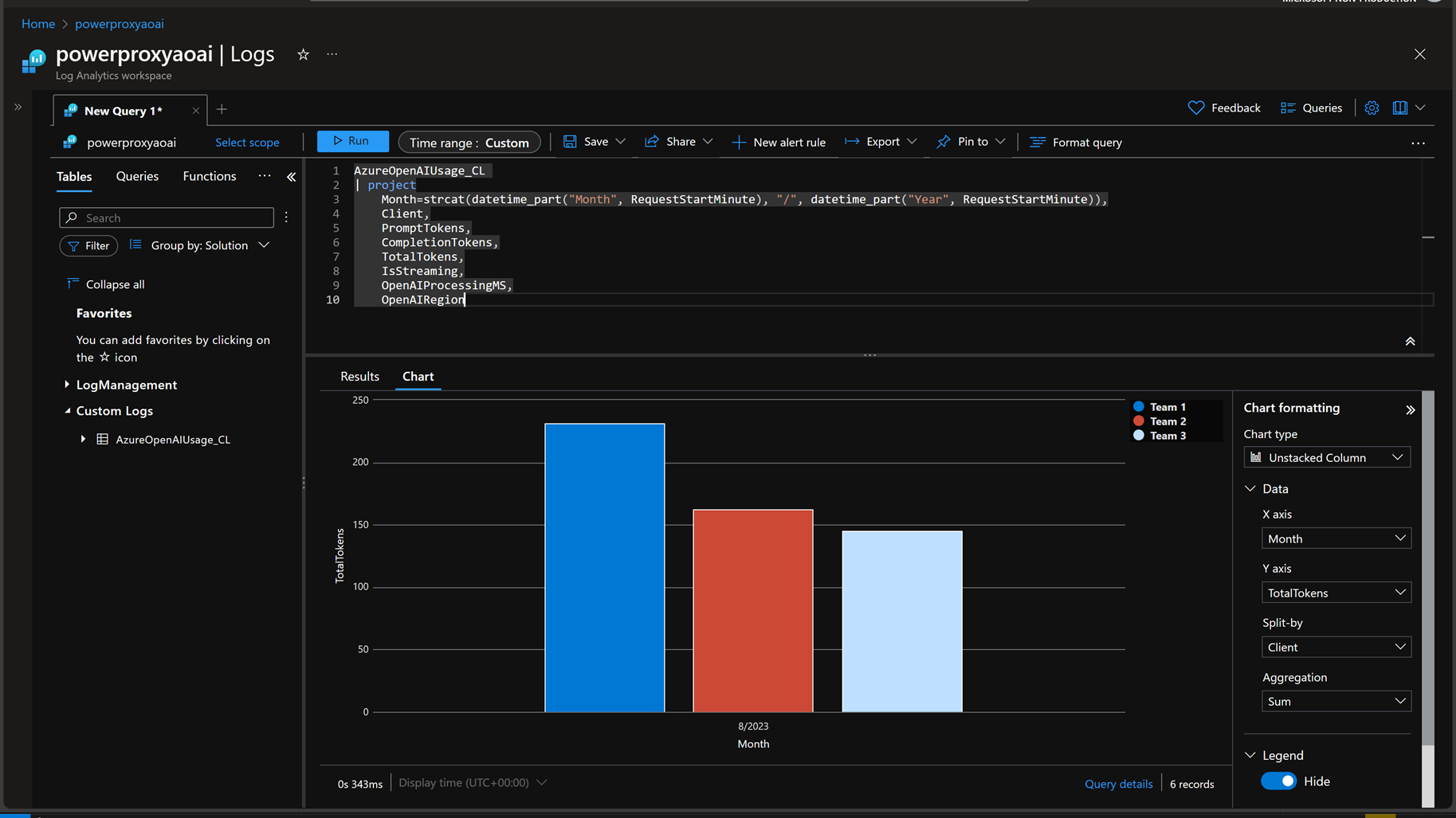Collapse the Chart formatting panel
Screen dimensions: 1456x818
click(x=1410, y=409)
